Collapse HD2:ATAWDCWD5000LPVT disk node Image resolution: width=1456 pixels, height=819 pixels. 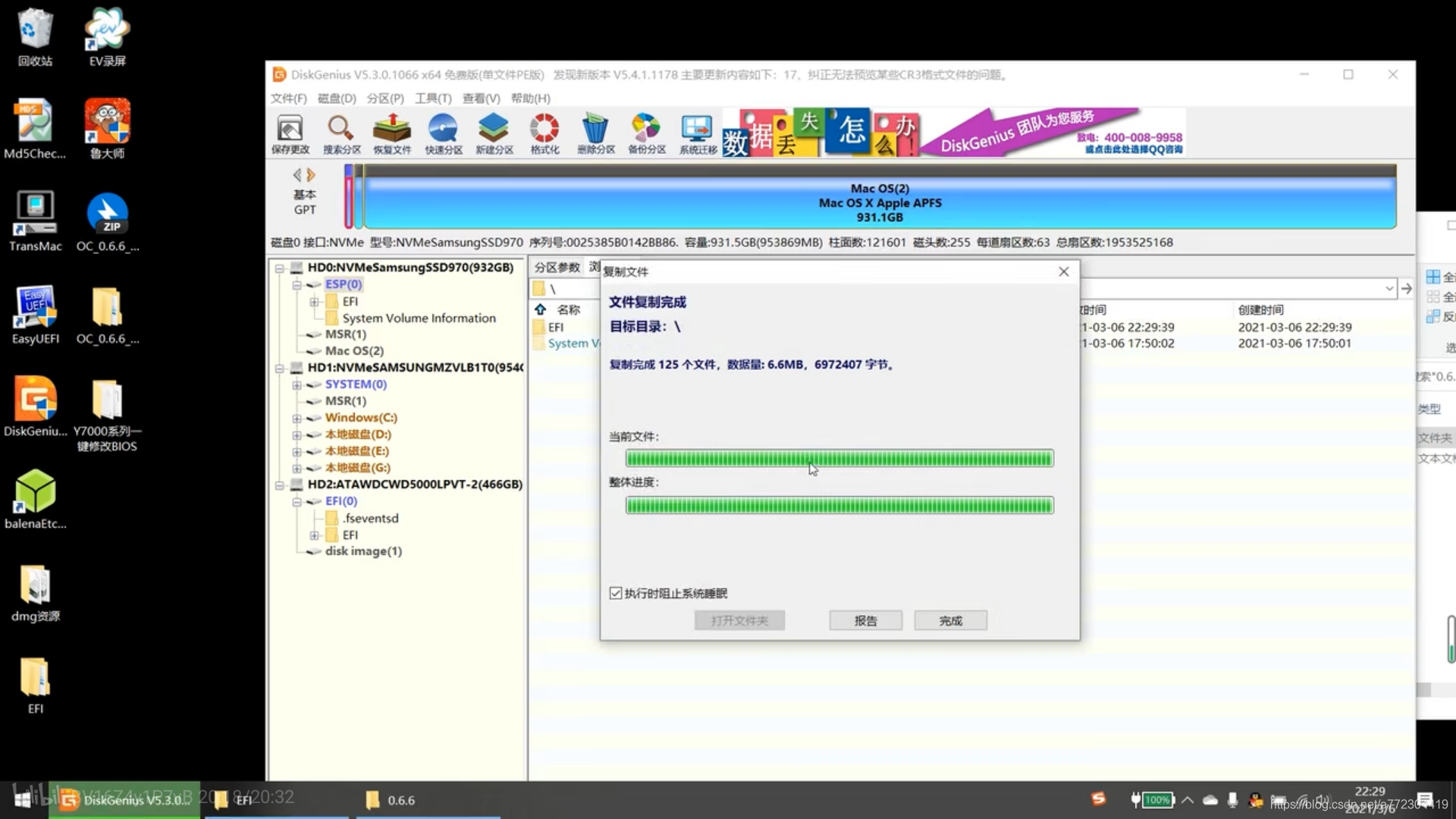280,485
